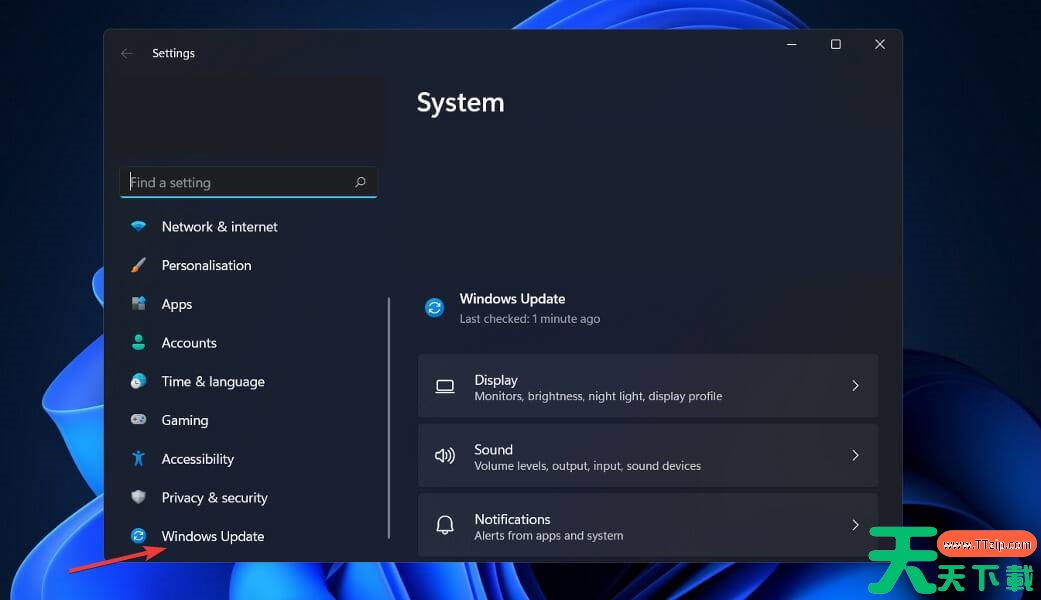The image size is (1041, 600).
Task: Open Sound settings card
Action: coord(648,455)
